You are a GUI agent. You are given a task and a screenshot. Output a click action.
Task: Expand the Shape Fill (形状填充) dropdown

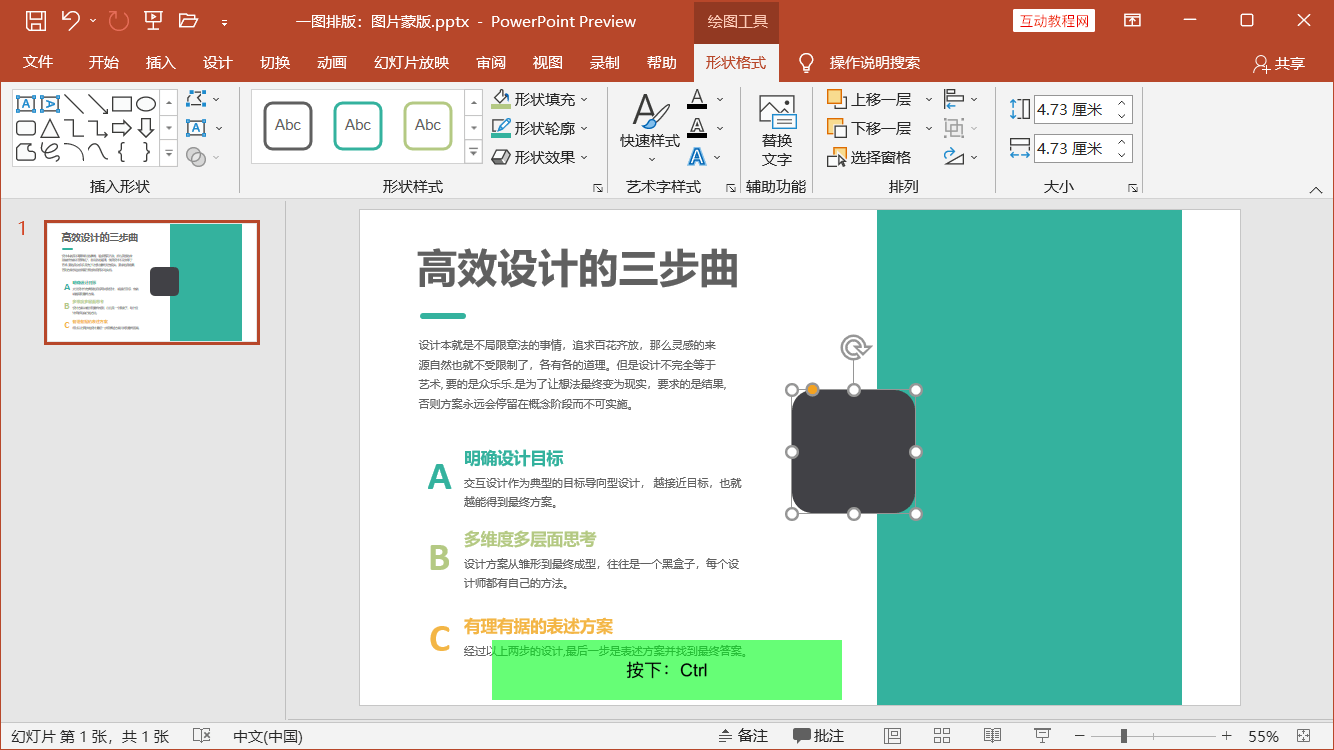584,99
